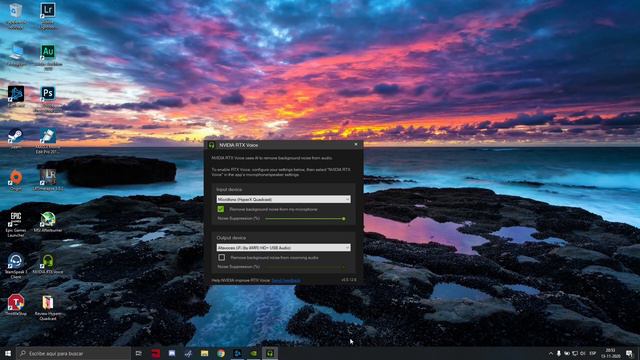Image resolution: width=640 pixels, height=360 pixels.
Task: Enable Remove background noise from incoming audio
Action: point(222,258)
